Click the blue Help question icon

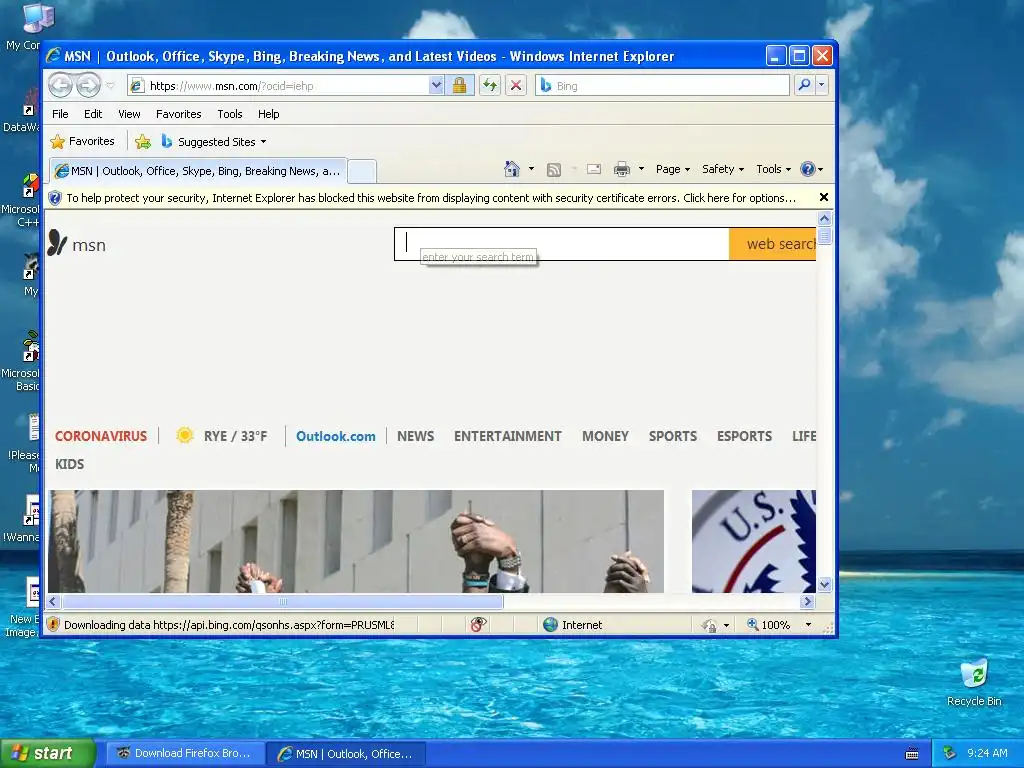point(808,169)
